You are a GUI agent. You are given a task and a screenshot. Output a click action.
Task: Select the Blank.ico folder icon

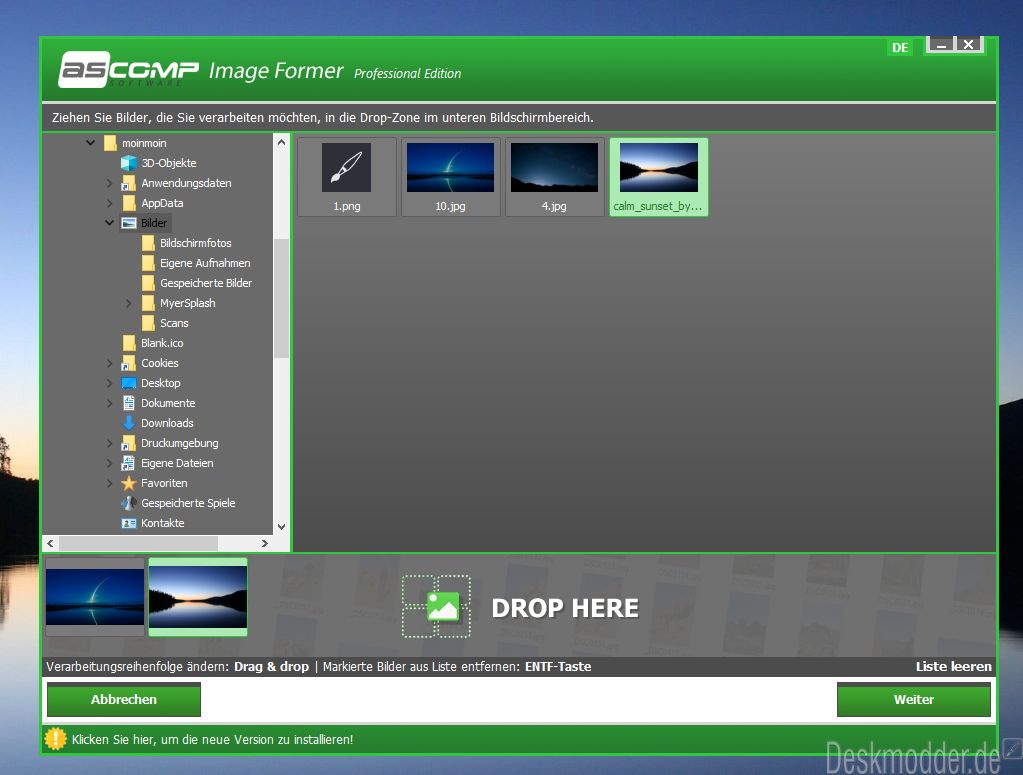tap(129, 343)
